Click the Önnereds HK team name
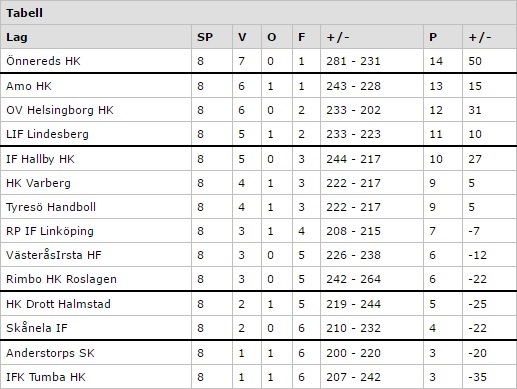Image resolution: width=517 pixels, height=389 pixels. (43, 61)
